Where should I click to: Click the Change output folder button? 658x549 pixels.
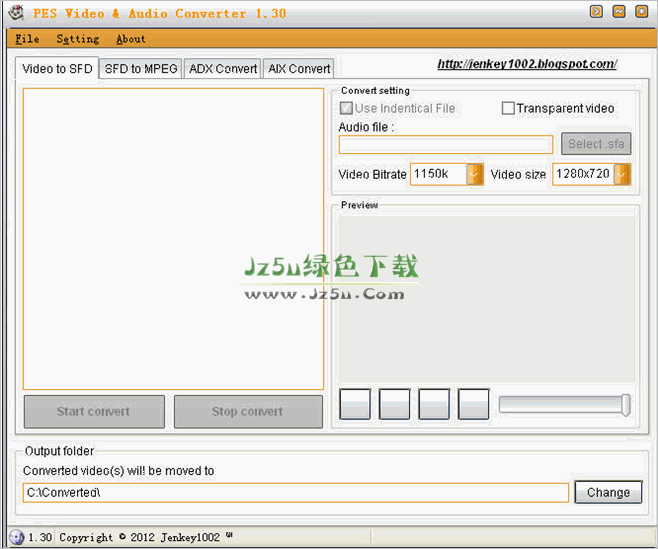pyautogui.click(x=608, y=492)
